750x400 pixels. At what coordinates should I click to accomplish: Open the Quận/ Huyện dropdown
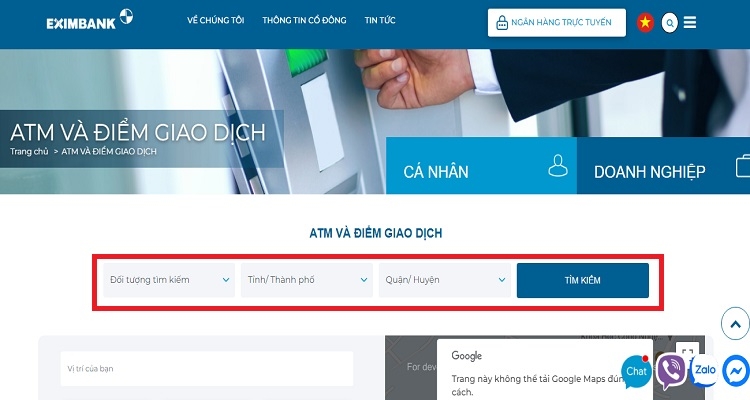coord(445,280)
